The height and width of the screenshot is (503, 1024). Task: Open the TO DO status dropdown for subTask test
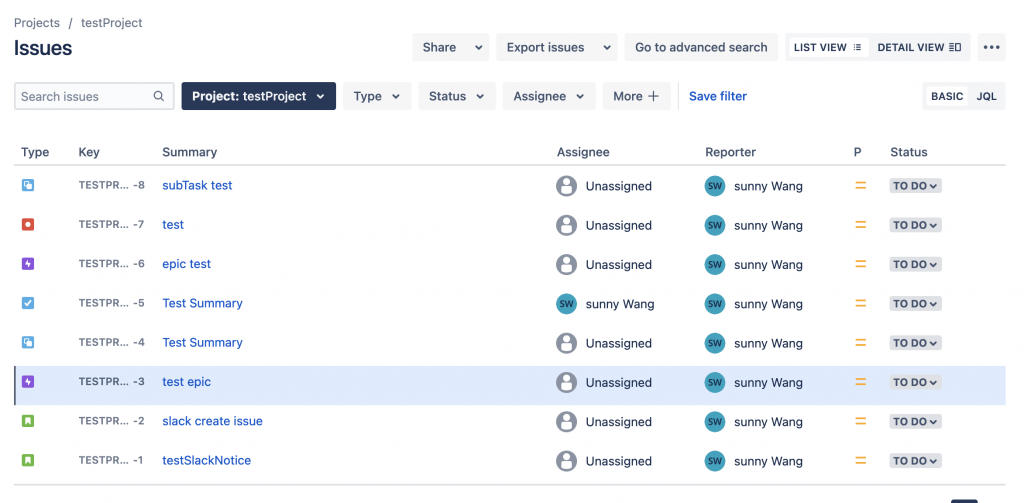916,186
